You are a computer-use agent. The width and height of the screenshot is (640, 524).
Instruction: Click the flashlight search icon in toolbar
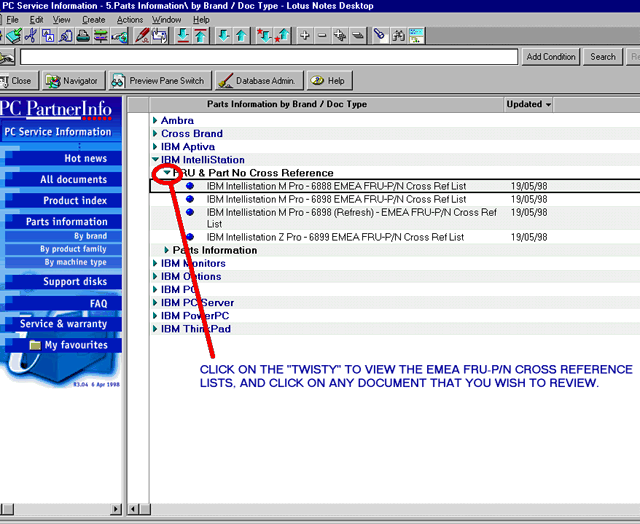380,36
